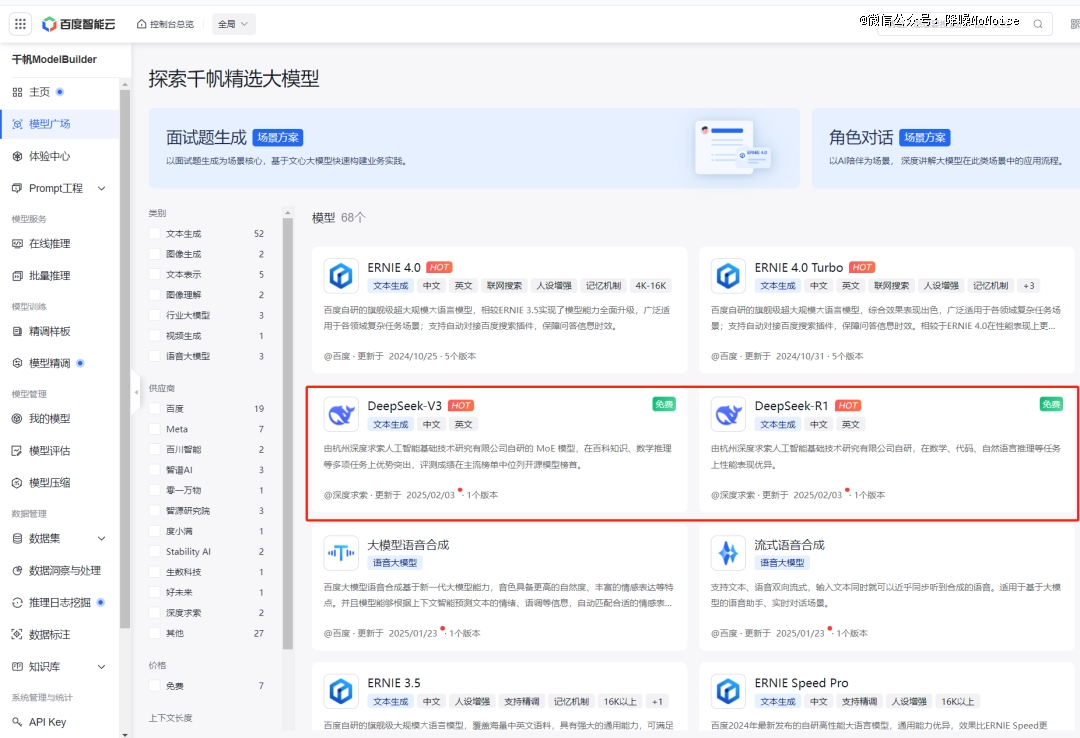This screenshot has width=1080, height=738.
Task: Click the 流式语音合成 logo icon
Action: click(728, 553)
